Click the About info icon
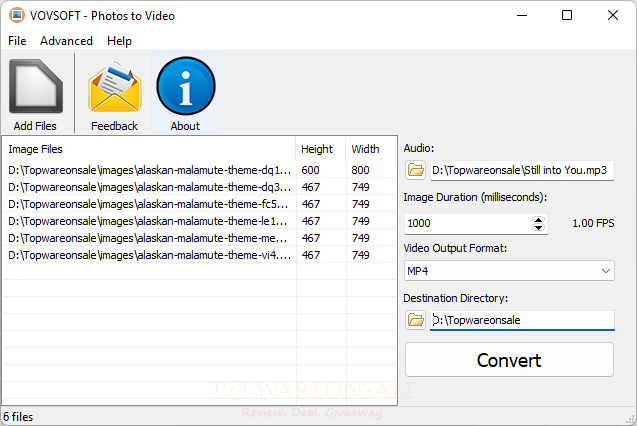637x426 pixels. (186, 86)
